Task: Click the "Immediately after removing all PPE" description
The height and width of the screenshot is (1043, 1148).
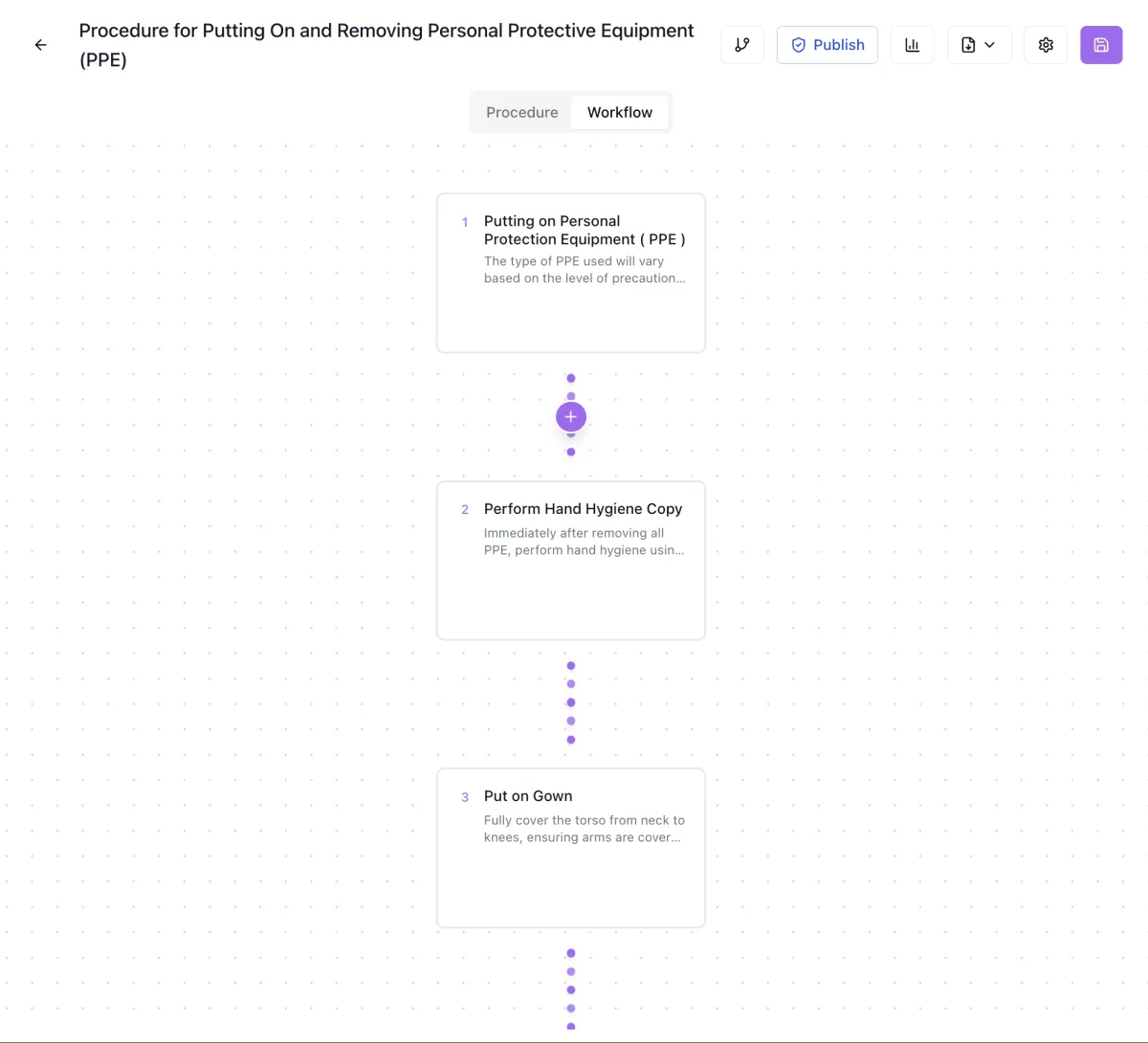Action: (584, 542)
